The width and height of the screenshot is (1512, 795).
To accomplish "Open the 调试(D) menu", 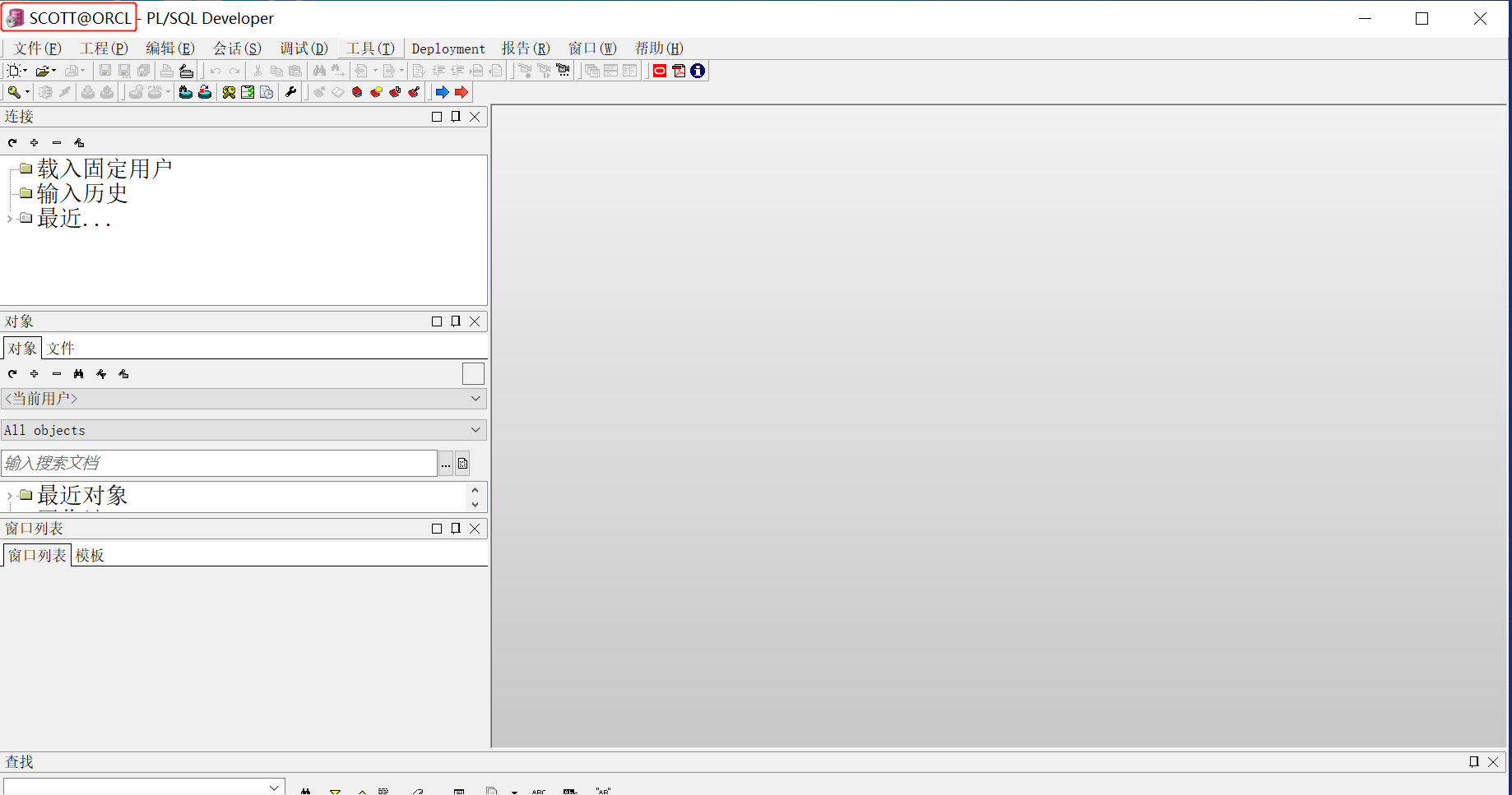I will [304, 49].
